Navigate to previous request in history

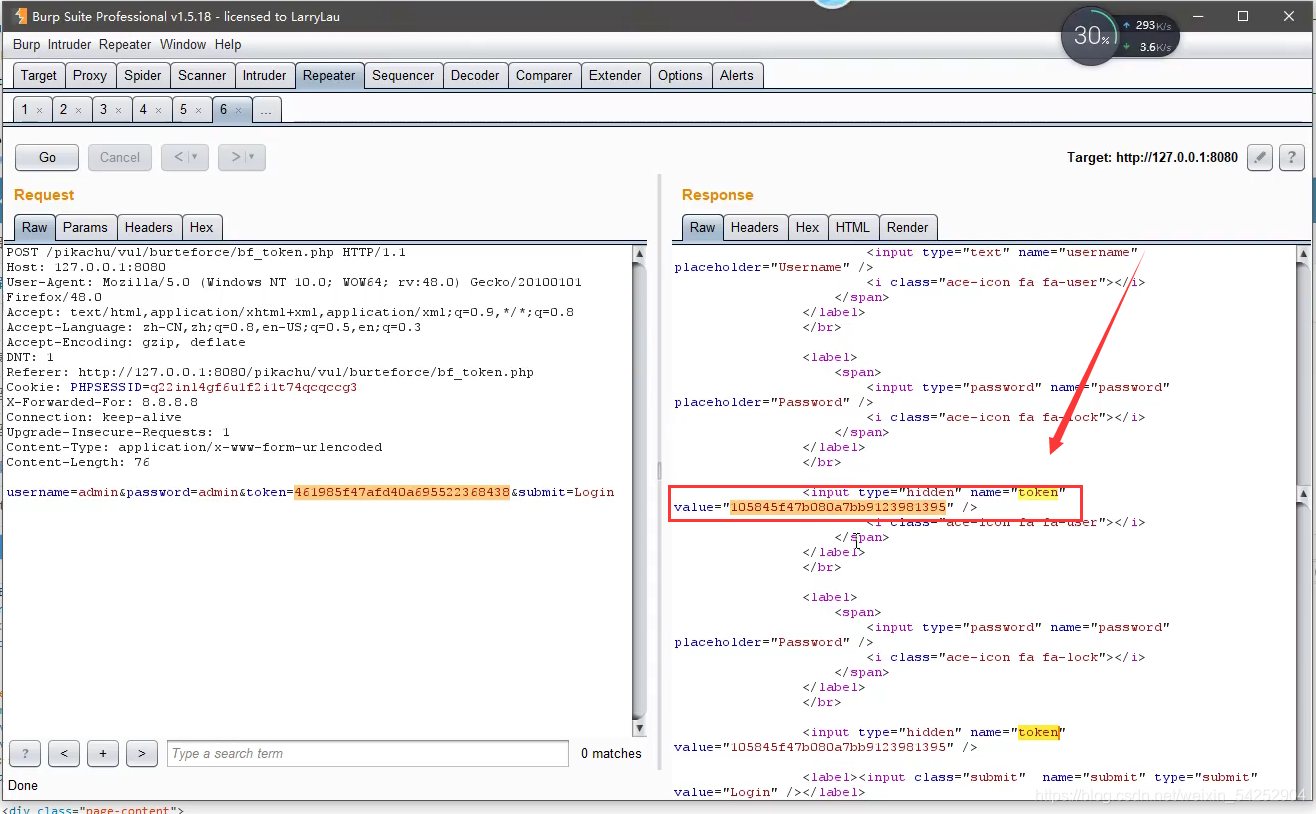[x=177, y=157]
